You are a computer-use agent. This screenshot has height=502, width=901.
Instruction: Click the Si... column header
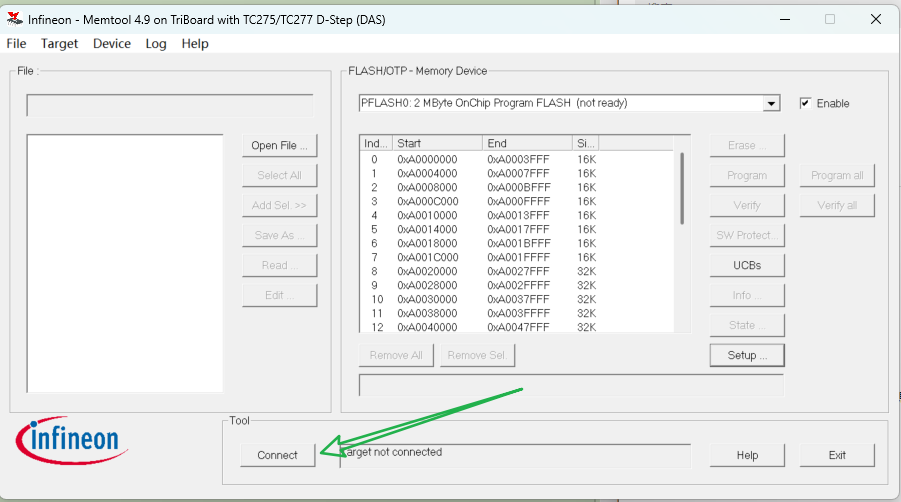coord(586,143)
